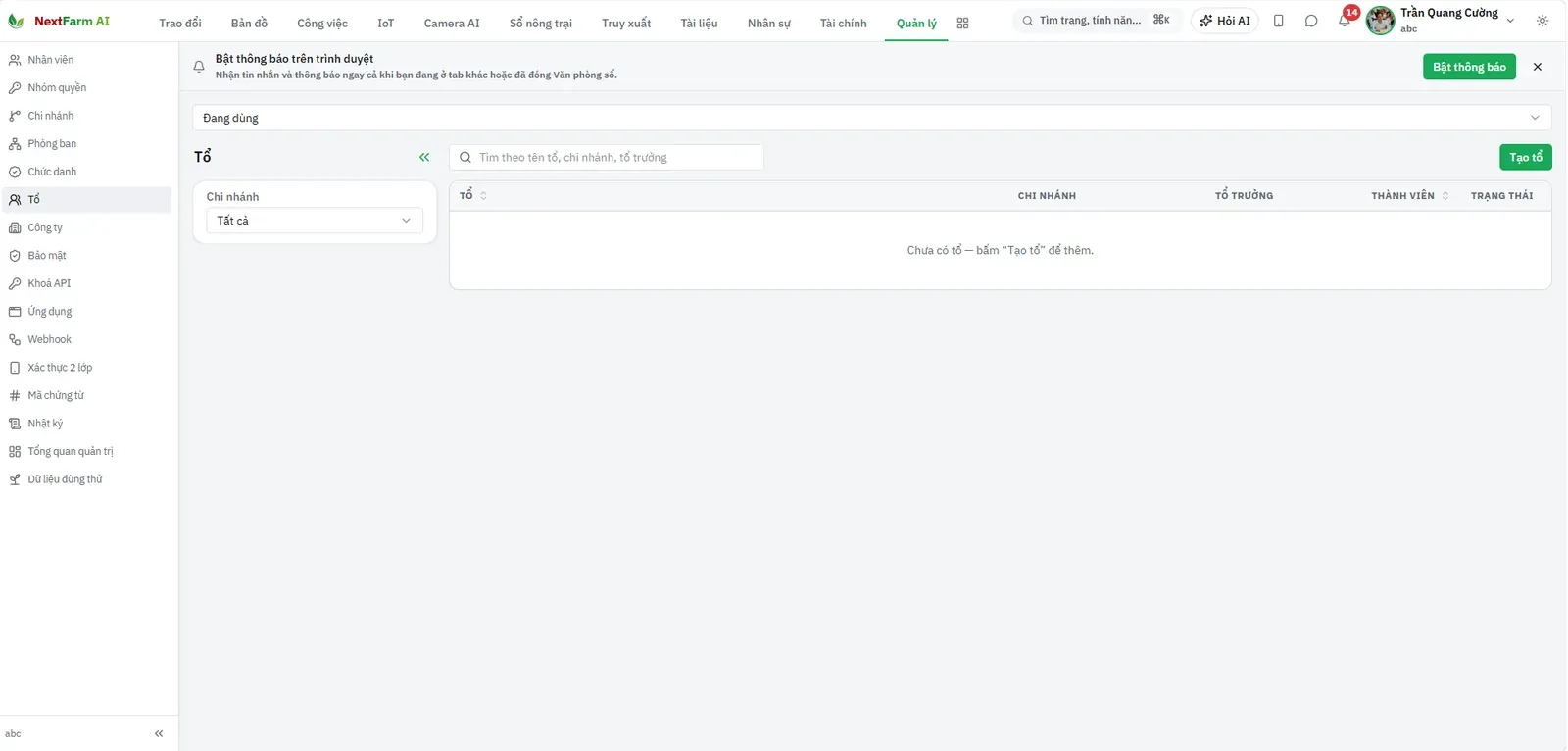
Task: Expand the Đang dùng status dropdown
Action: pos(872,118)
